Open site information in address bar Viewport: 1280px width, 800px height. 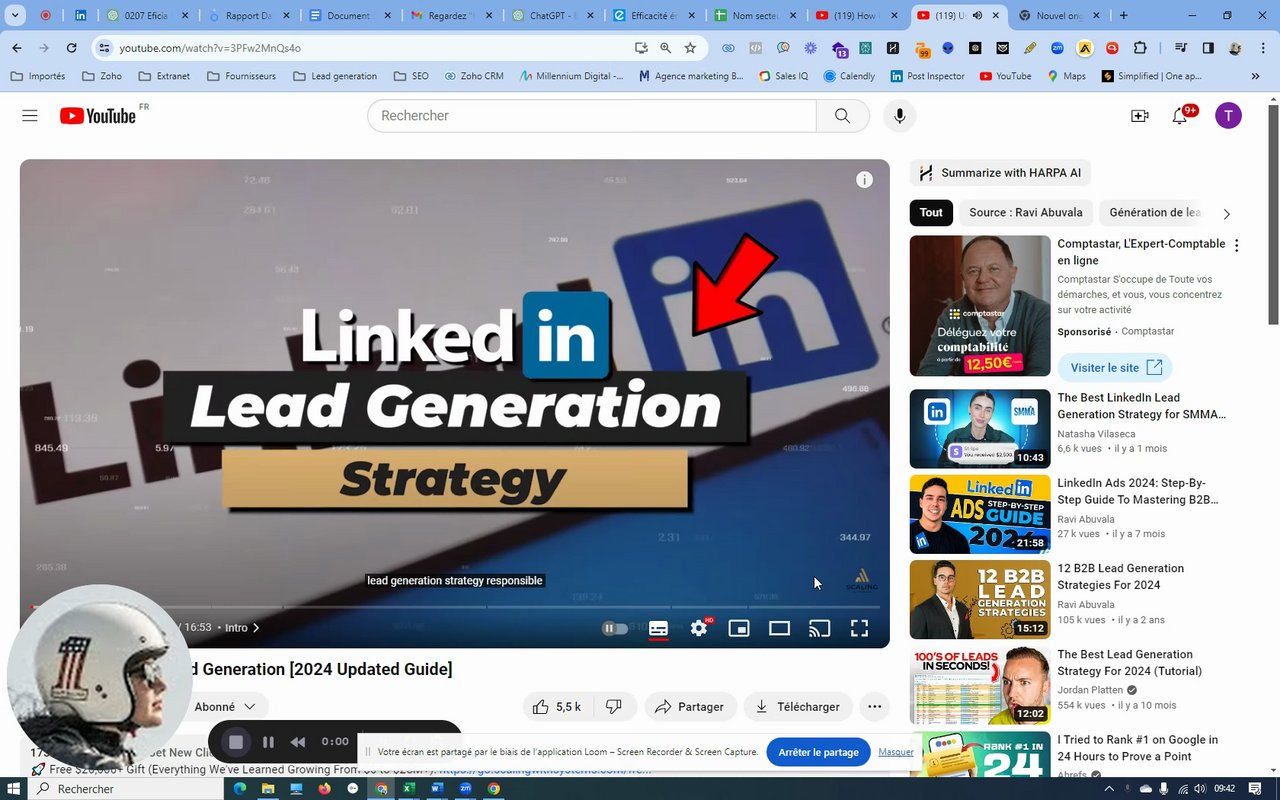104,48
